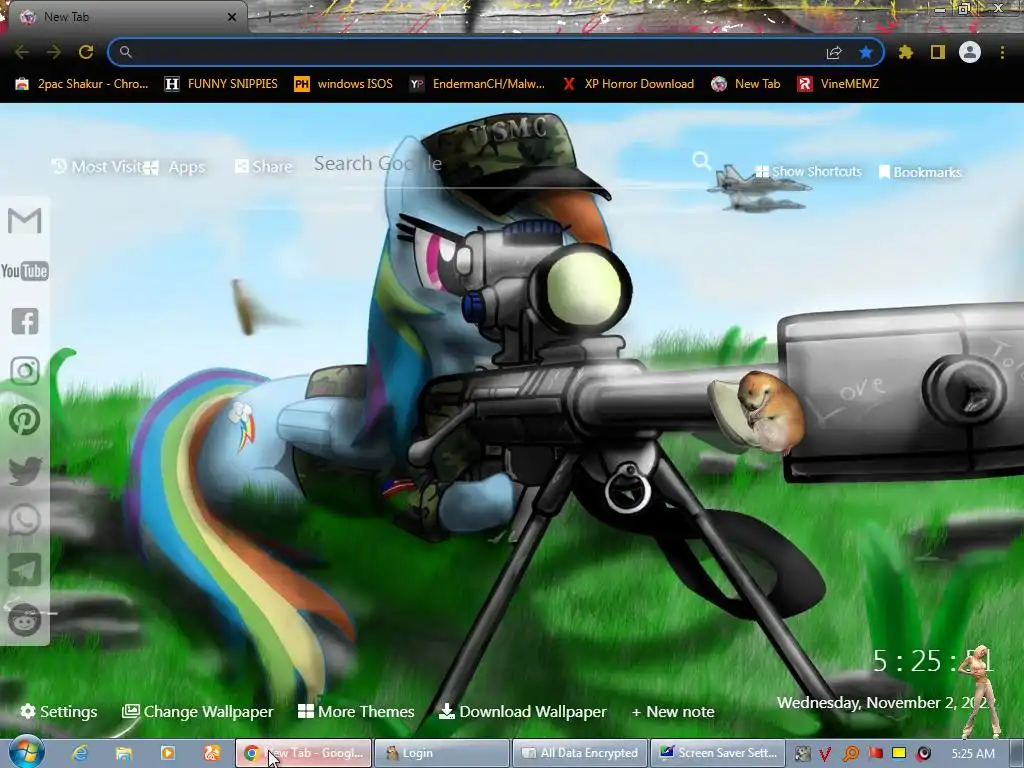The image size is (1024, 768).
Task: Select the New Tab browser tab
Action: pos(124,17)
